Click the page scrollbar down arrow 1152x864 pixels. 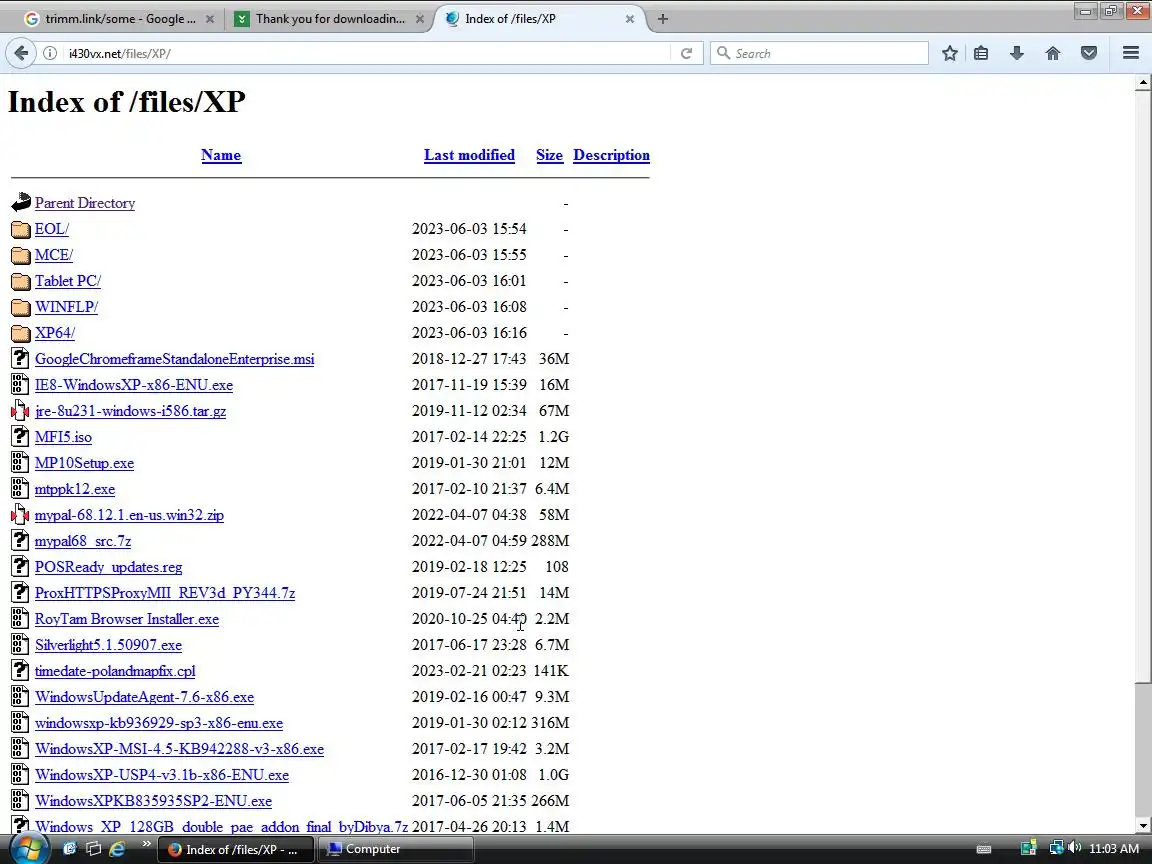[x=1142, y=826]
